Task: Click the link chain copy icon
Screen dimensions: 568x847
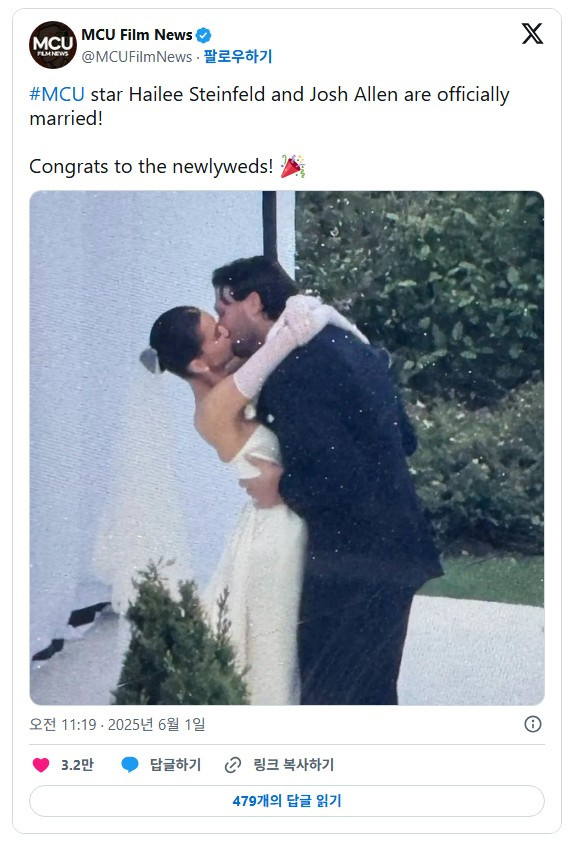Action: 233,764
